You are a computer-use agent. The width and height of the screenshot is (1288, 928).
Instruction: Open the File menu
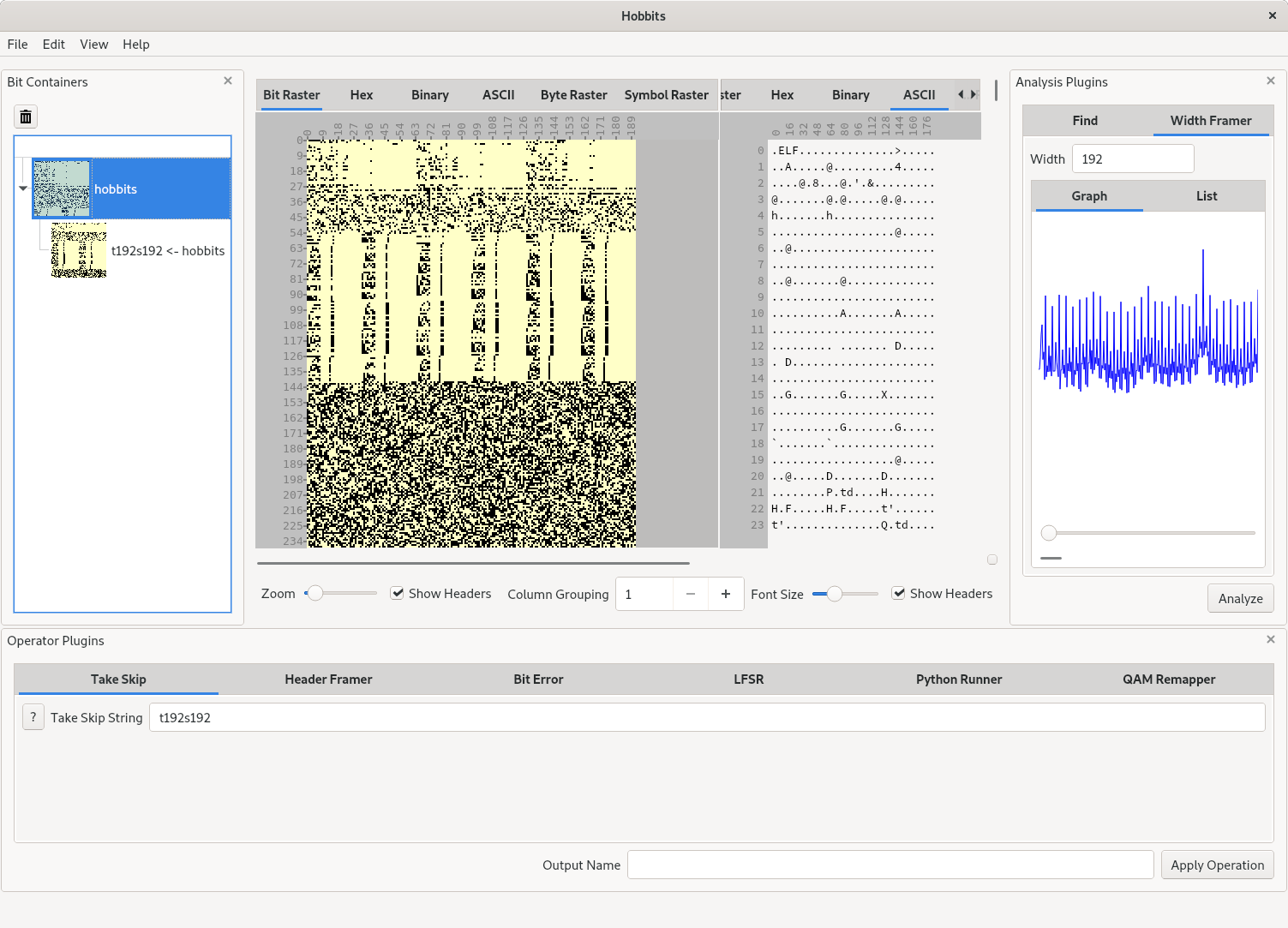[17, 45]
